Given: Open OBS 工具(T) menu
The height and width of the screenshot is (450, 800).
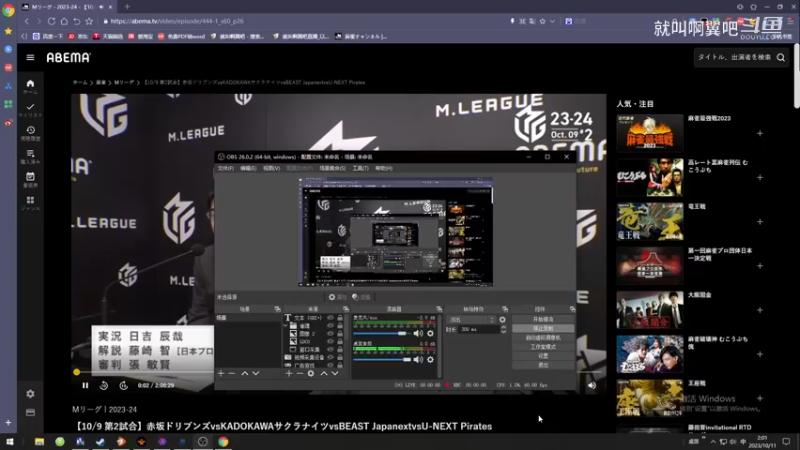Looking at the screenshot, I should pos(360,168).
